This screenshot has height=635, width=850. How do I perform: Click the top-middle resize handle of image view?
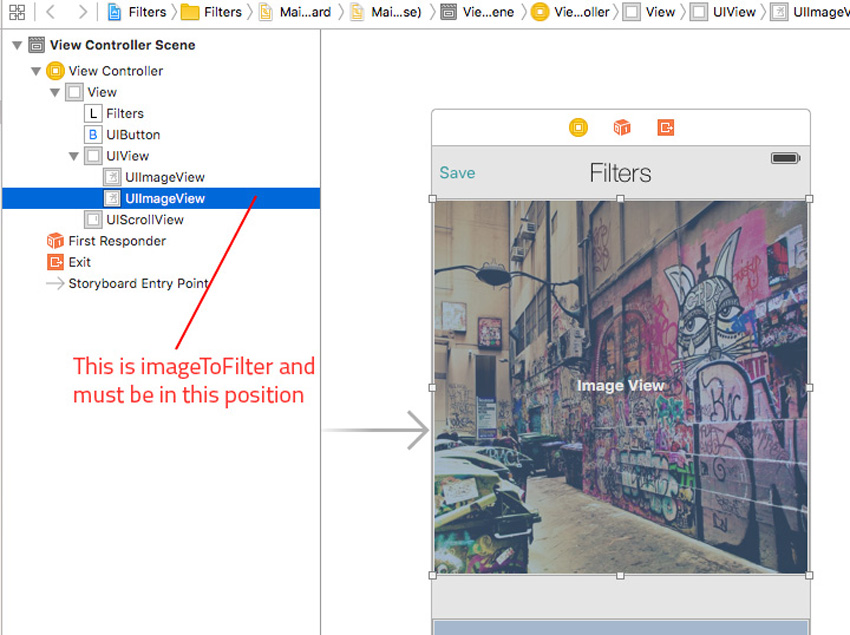click(620, 199)
